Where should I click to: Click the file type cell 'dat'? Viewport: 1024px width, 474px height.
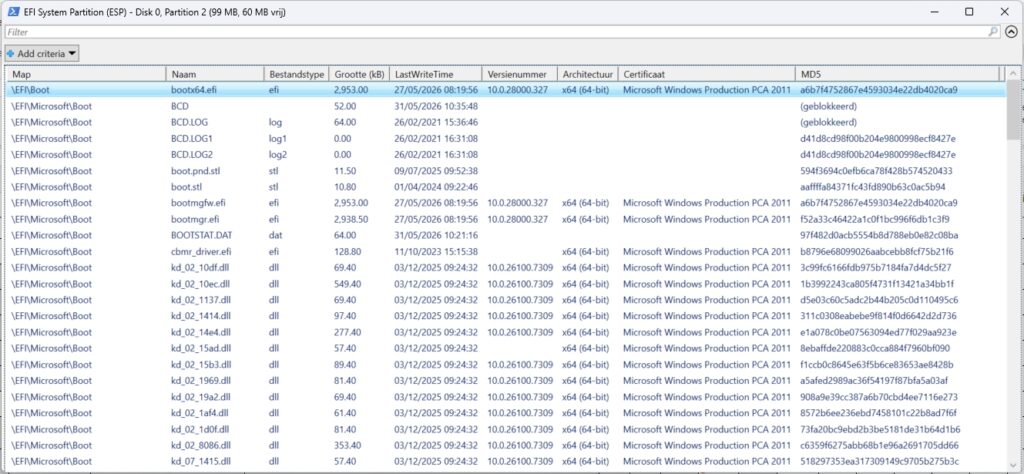[x=274, y=235]
